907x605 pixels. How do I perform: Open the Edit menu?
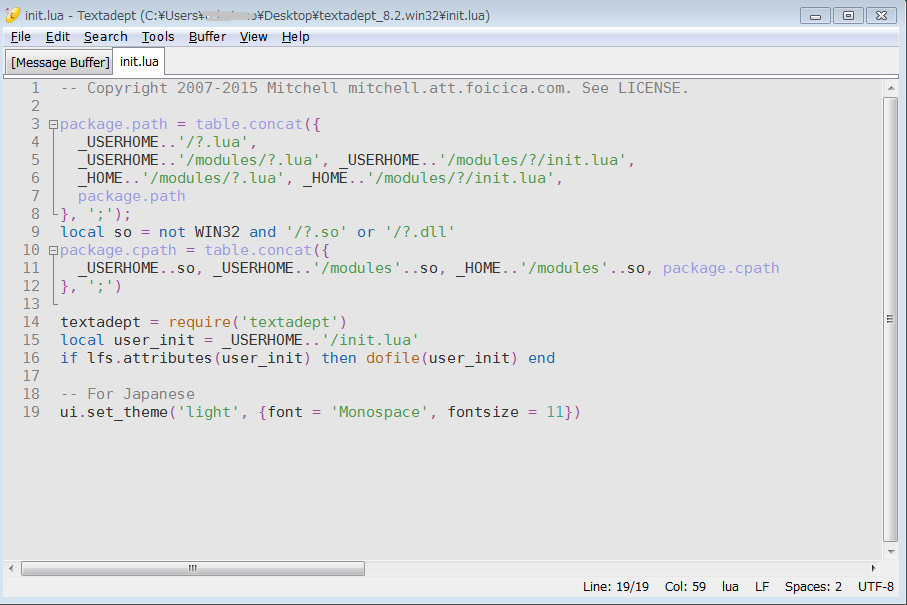click(58, 37)
